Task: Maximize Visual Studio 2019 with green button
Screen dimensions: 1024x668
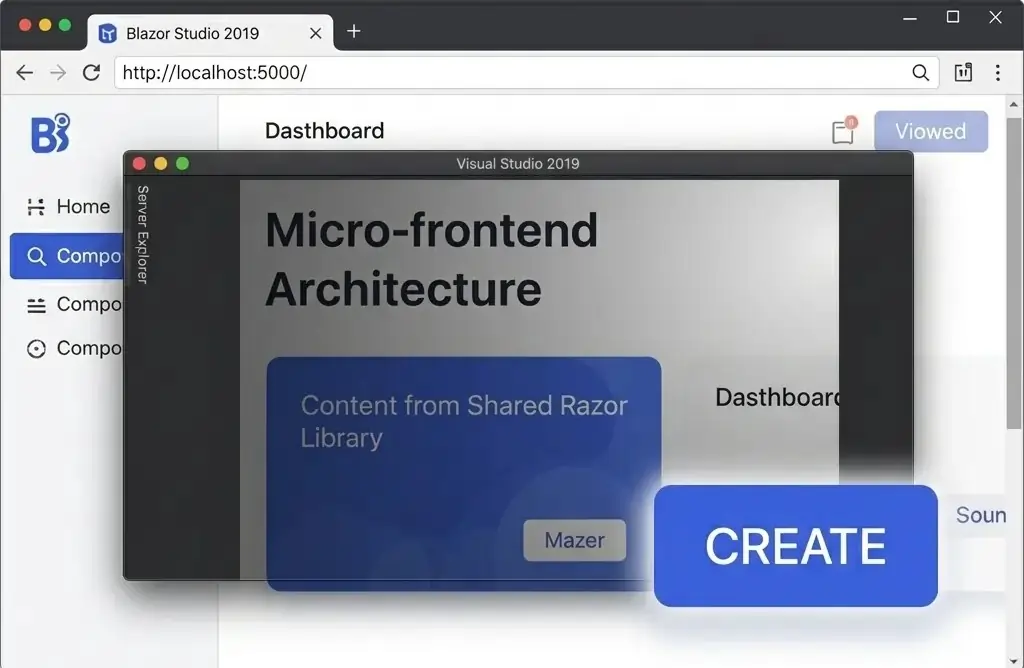Action: (x=182, y=163)
